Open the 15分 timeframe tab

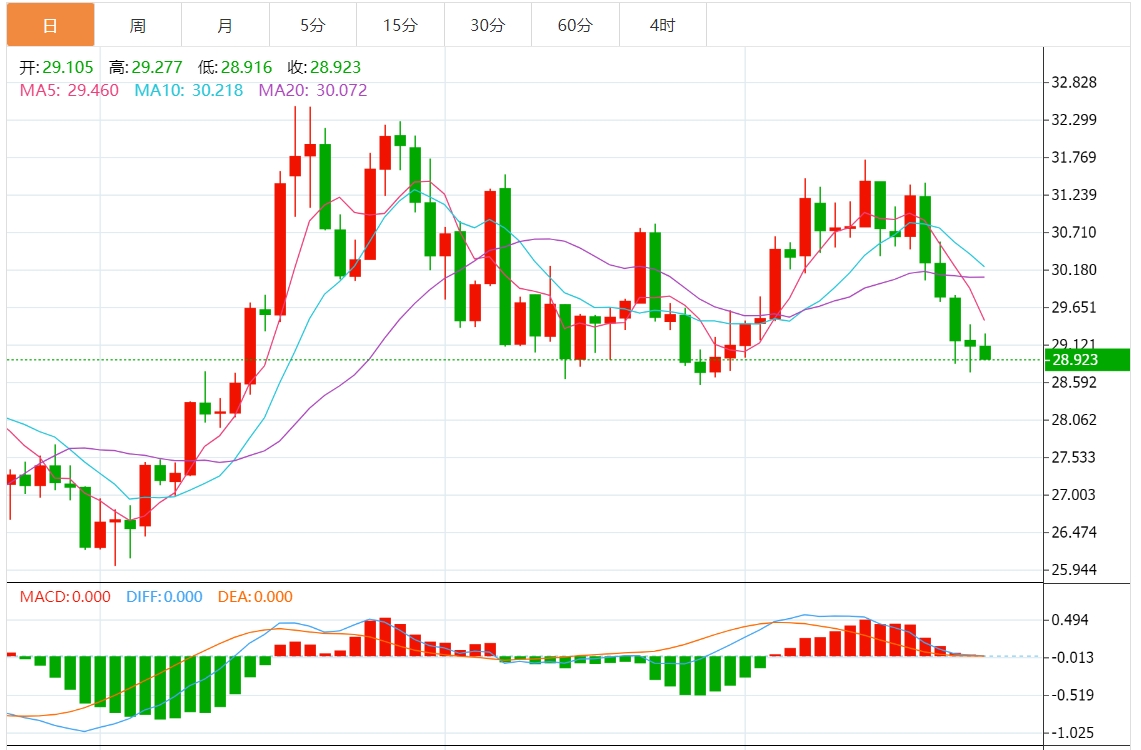click(x=400, y=25)
